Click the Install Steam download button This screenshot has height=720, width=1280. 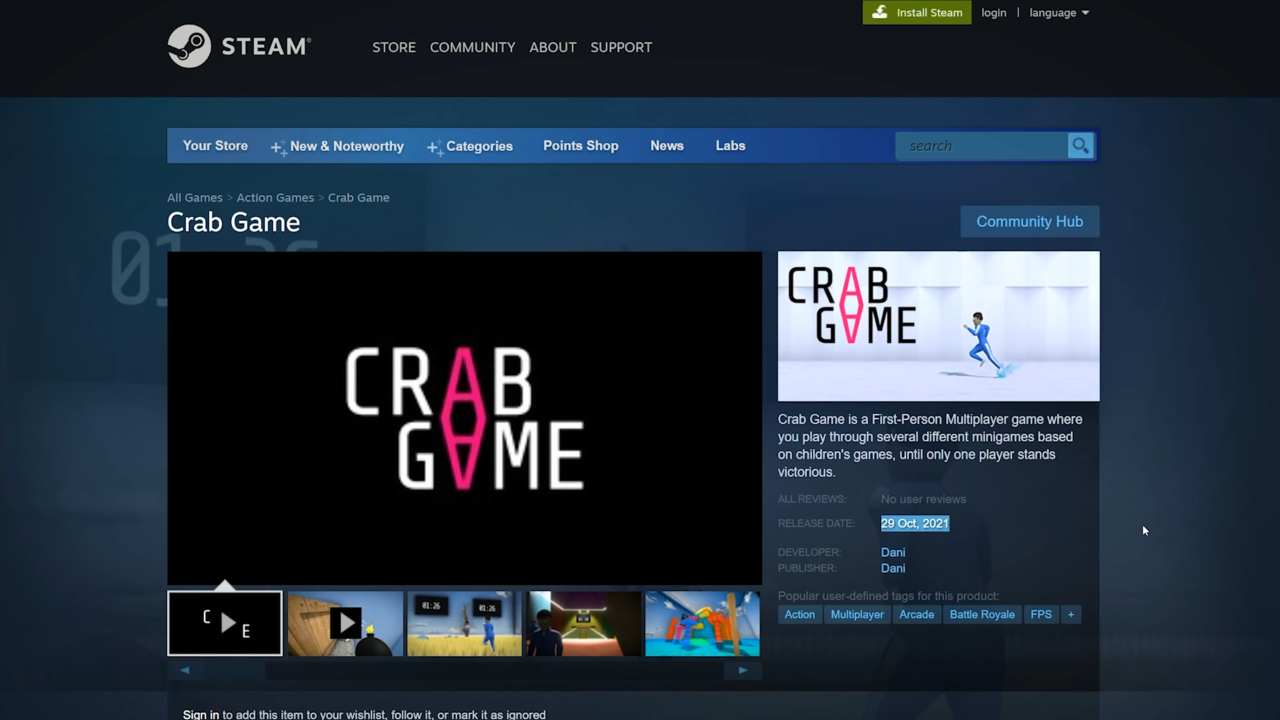(917, 12)
